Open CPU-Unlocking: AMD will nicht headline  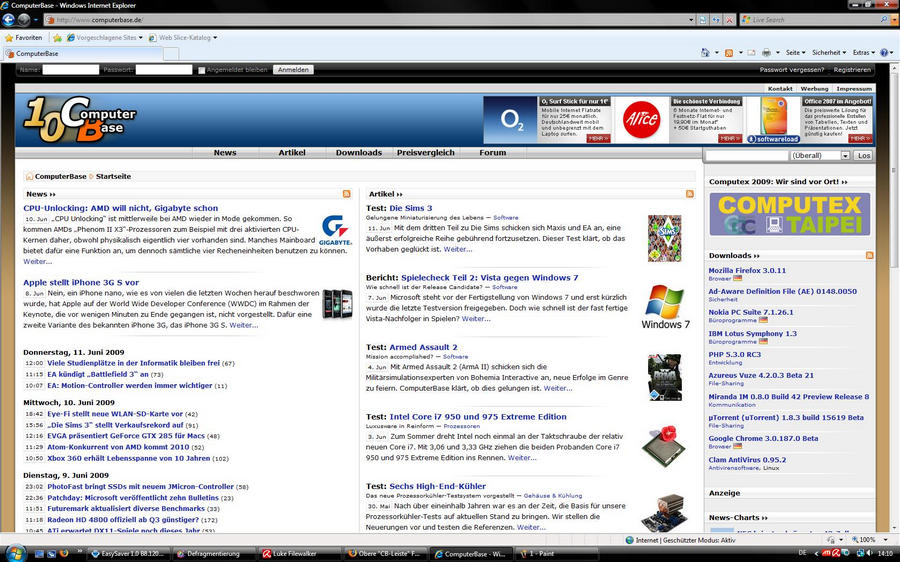coord(121,208)
